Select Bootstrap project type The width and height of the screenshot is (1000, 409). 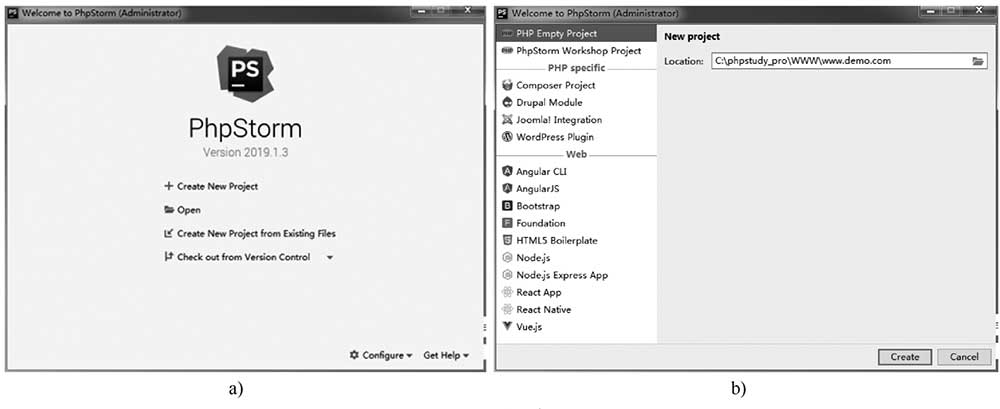tap(576, 205)
